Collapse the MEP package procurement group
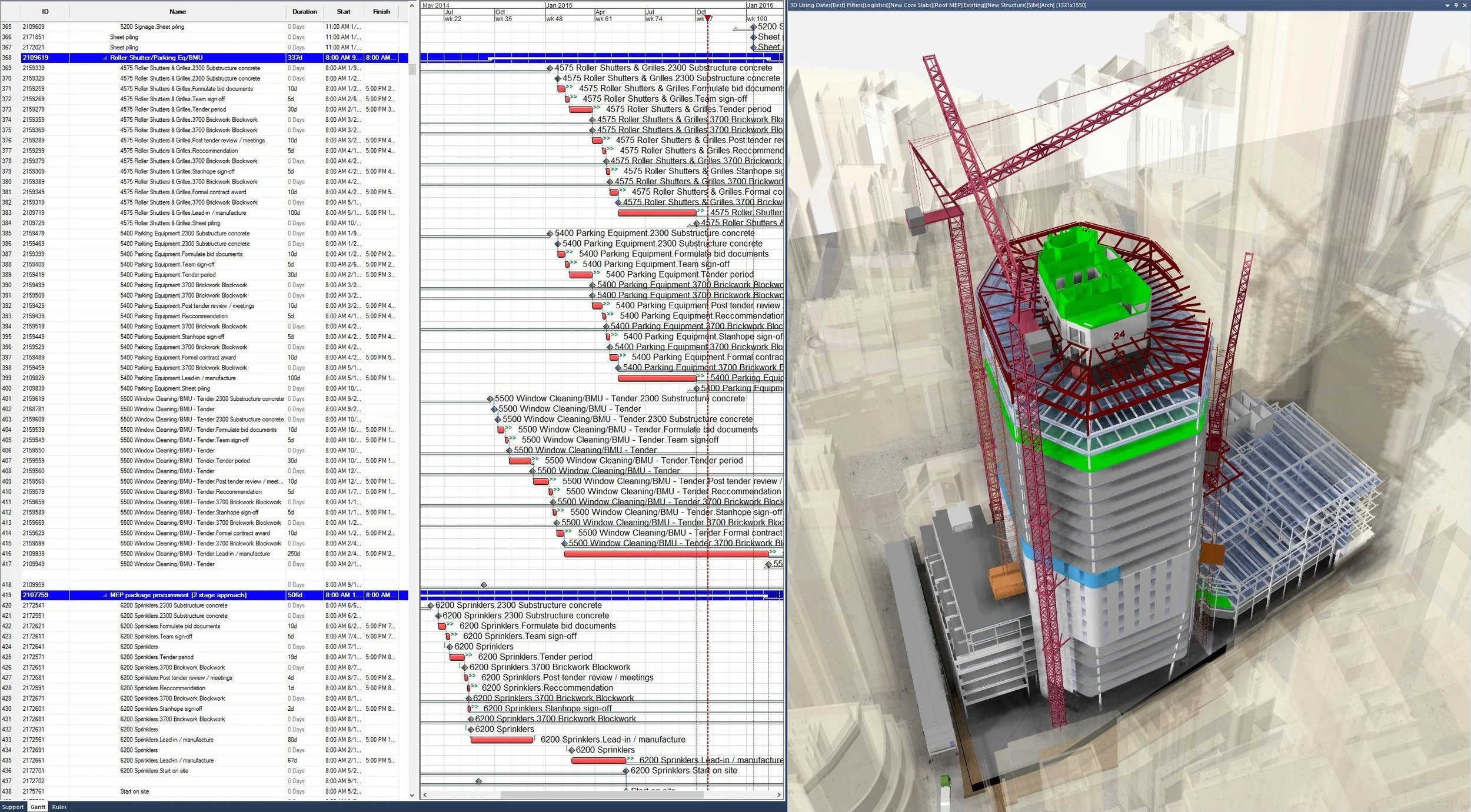The height and width of the screenshot is (812, 1471). [105, 595]
